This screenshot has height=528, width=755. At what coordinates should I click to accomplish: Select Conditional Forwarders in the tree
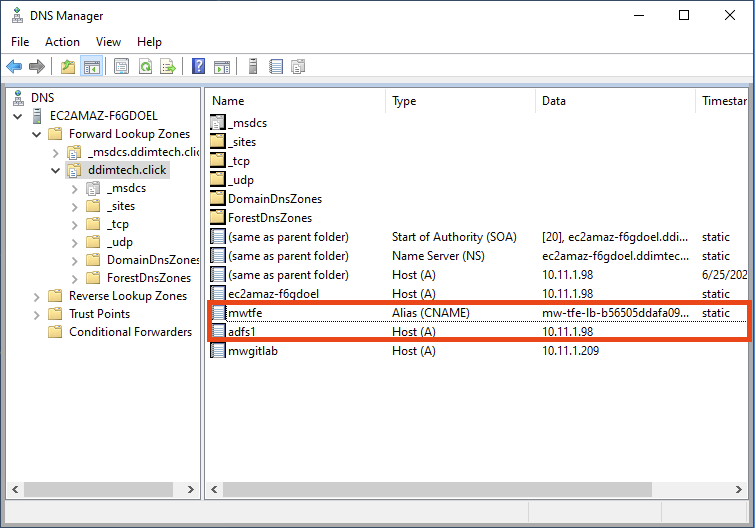pos(130,332)
